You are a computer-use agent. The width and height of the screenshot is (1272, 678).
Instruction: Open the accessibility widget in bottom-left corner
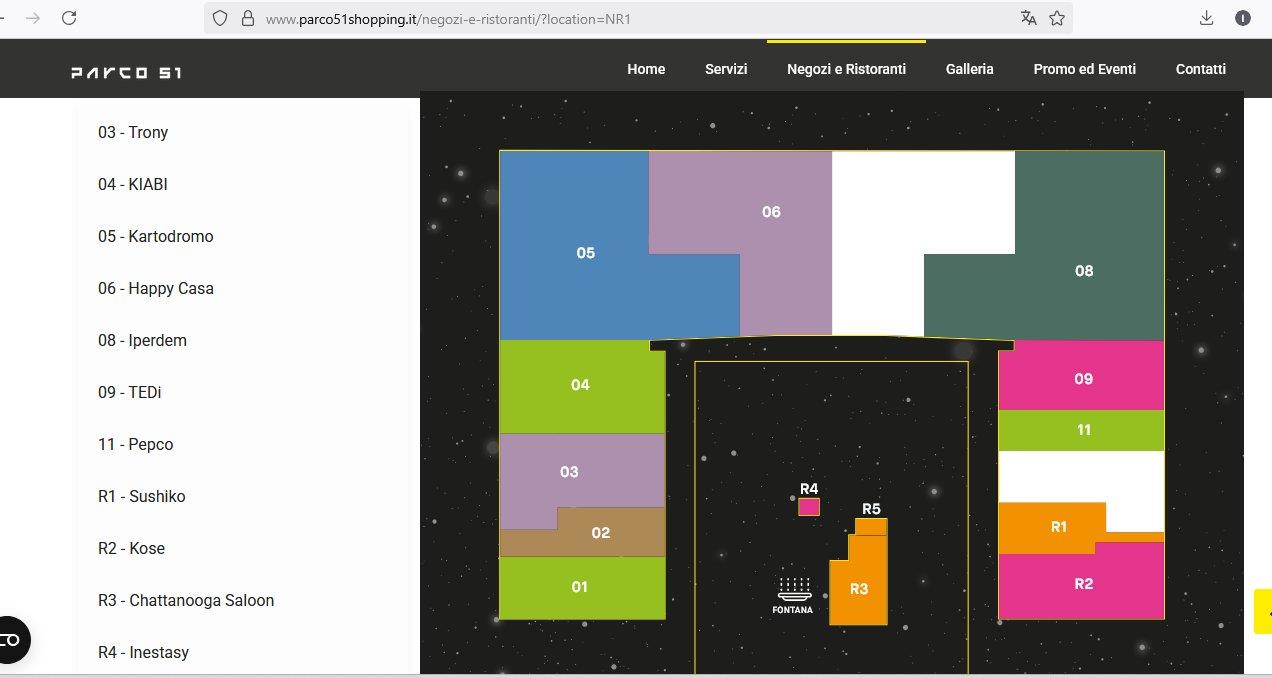point(12,639)
